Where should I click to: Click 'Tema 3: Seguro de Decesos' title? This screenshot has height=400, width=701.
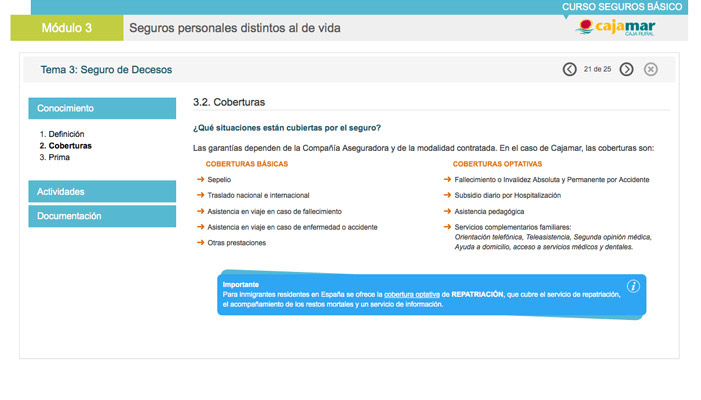coord(106,70)
